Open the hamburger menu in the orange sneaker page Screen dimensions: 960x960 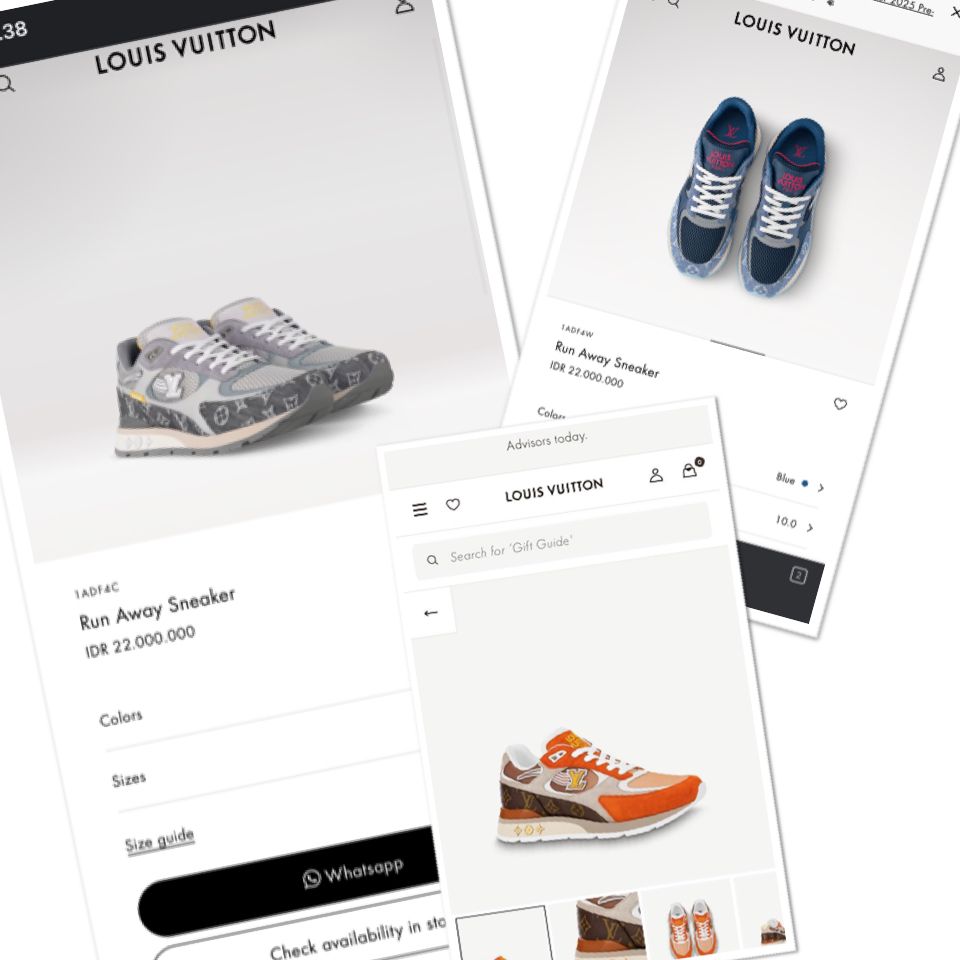[x=420, y=509]
